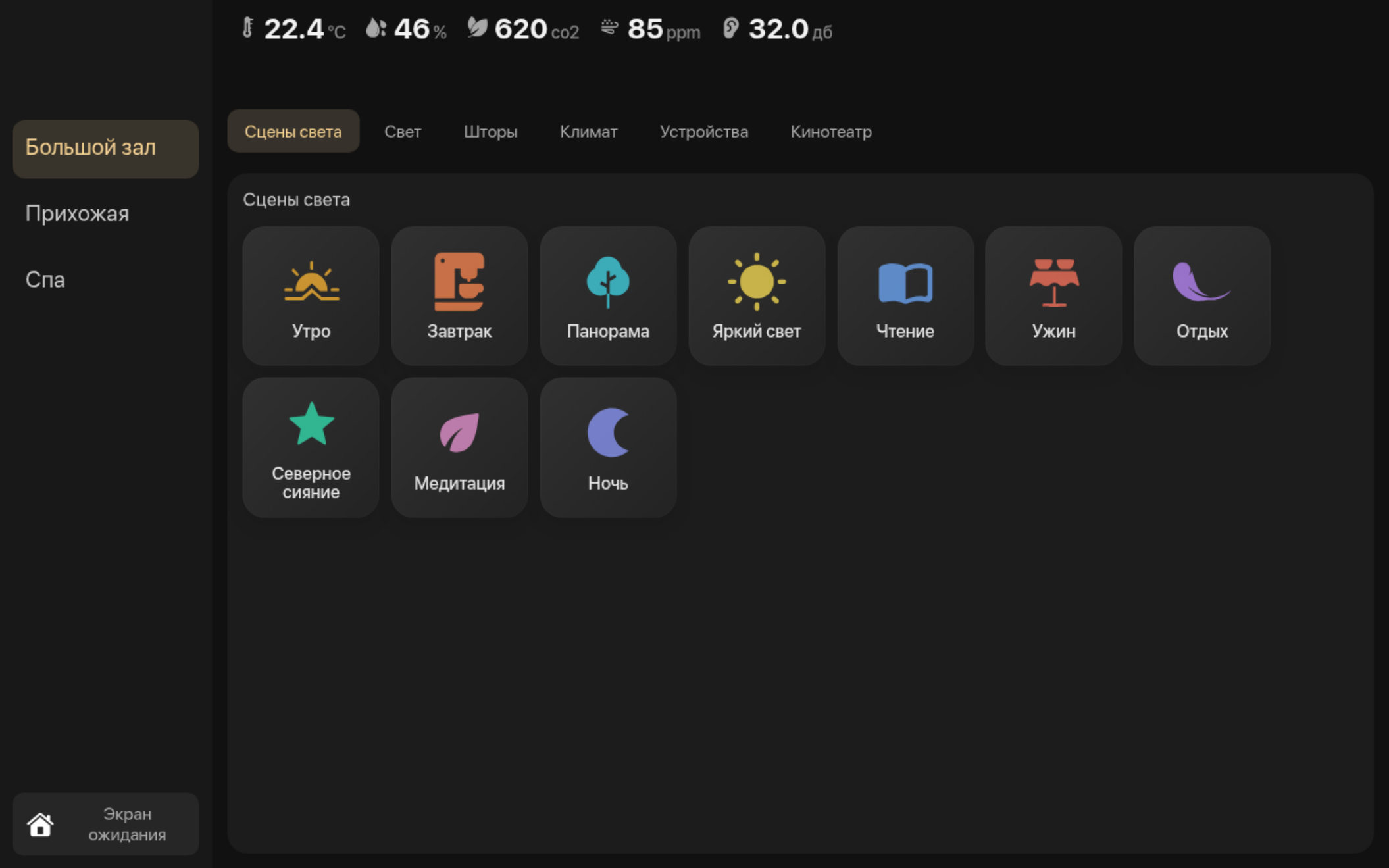
Task: Switch to the Климат tab
Action: click(x=588, y=131)
